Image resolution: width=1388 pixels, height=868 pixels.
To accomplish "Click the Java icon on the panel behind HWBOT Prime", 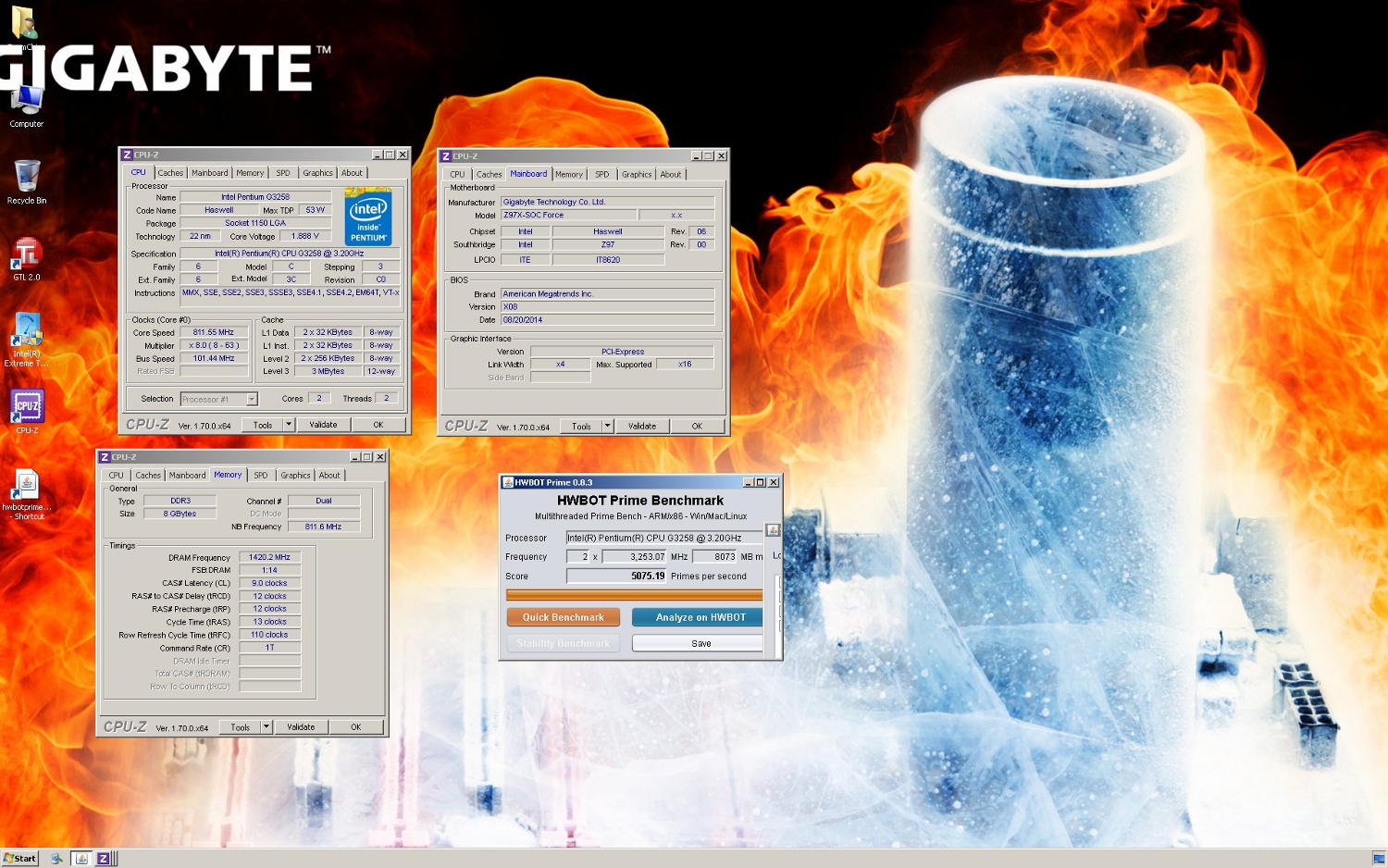I will (774, 530).
